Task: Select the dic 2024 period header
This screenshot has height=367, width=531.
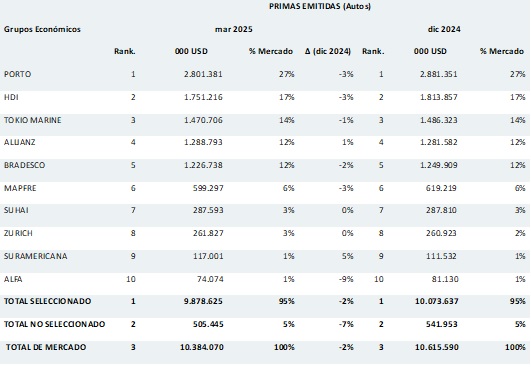Action: 444,29
